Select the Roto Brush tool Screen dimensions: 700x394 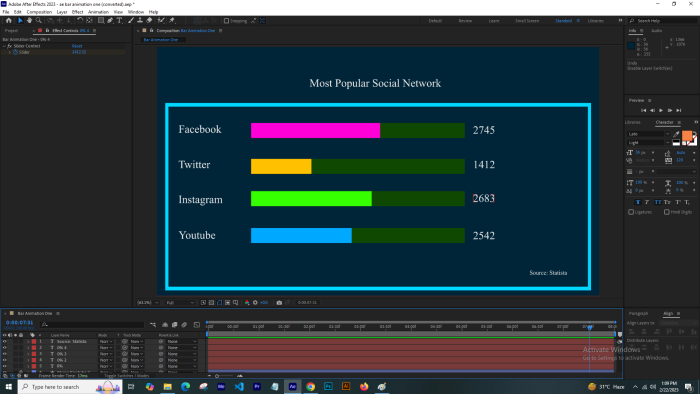tap(161, 21)
